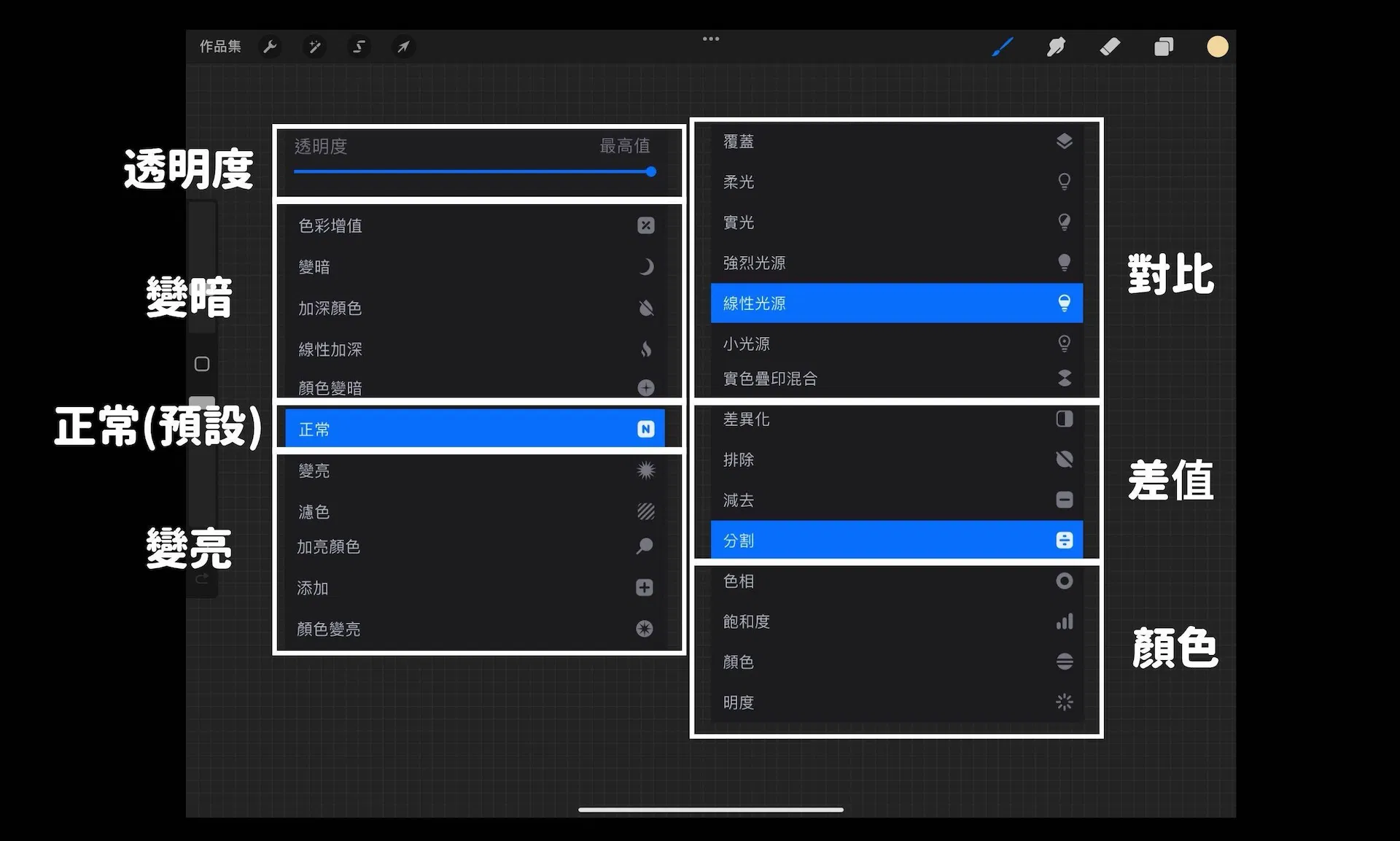Image resolution: width=1400 pixels, height=841 pixels.
Task: Choose the 顏色 blend mode
Action: coord(897,662)
